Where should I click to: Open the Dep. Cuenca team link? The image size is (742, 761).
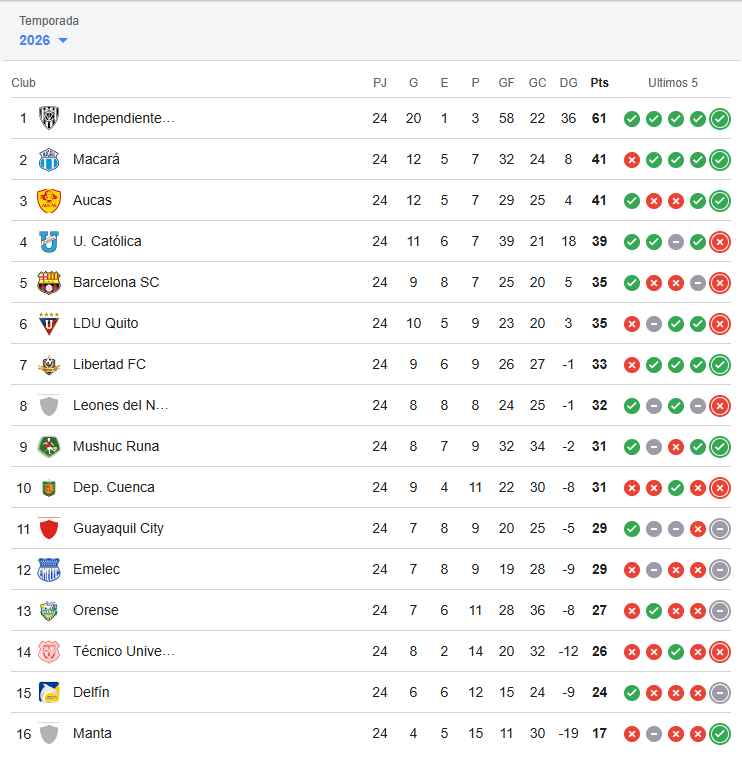pyautogui.click(x=114, y=487)
